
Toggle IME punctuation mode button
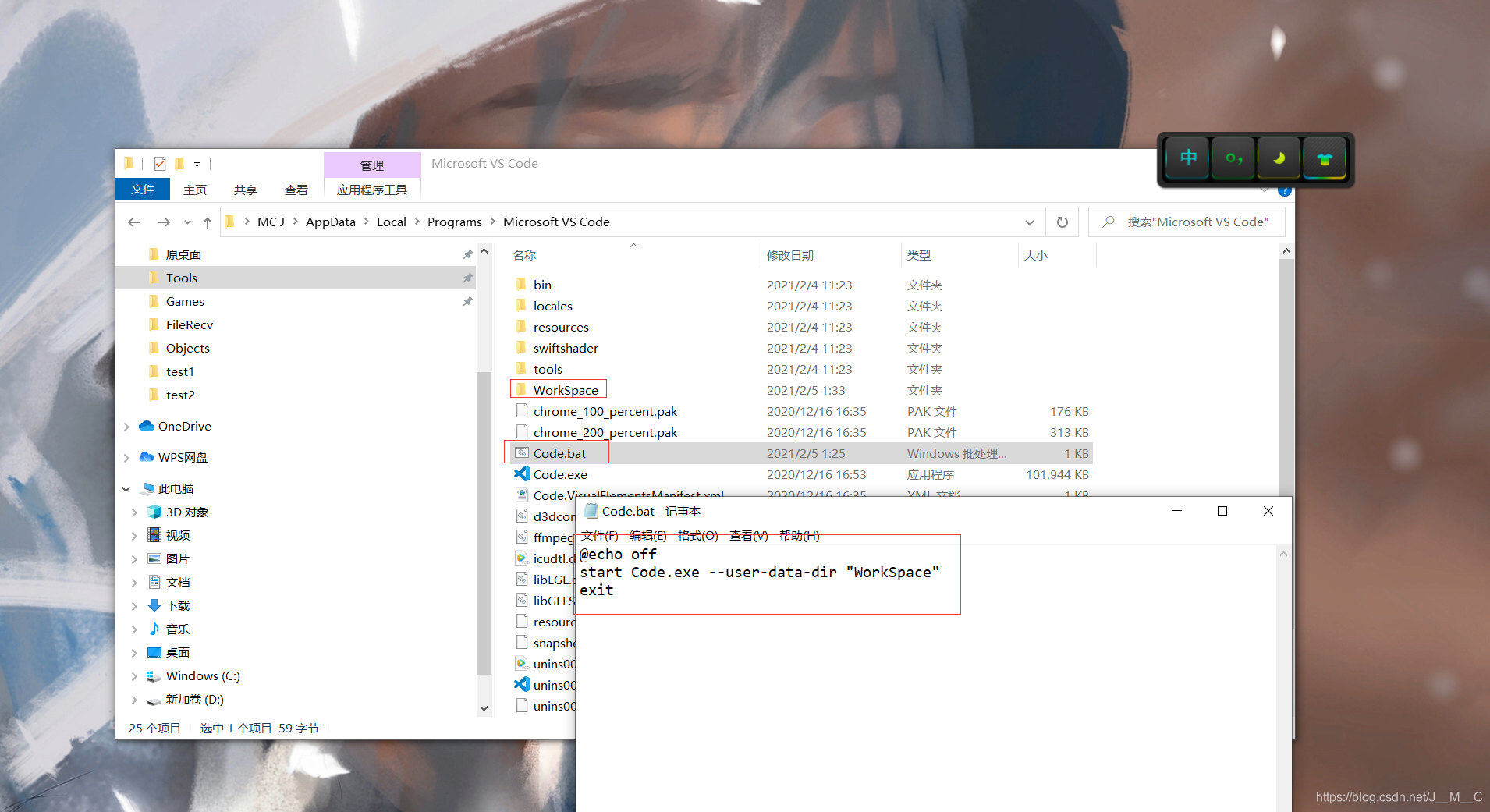(1233, 159)
